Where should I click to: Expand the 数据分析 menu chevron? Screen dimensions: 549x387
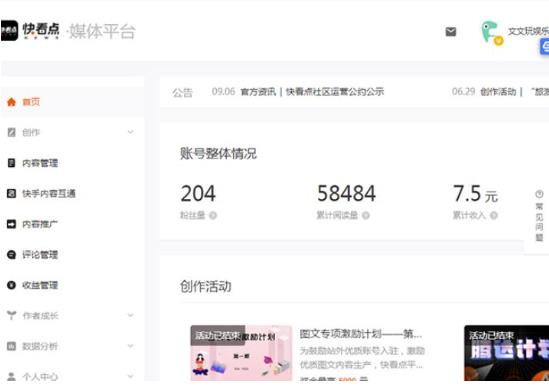131,346
